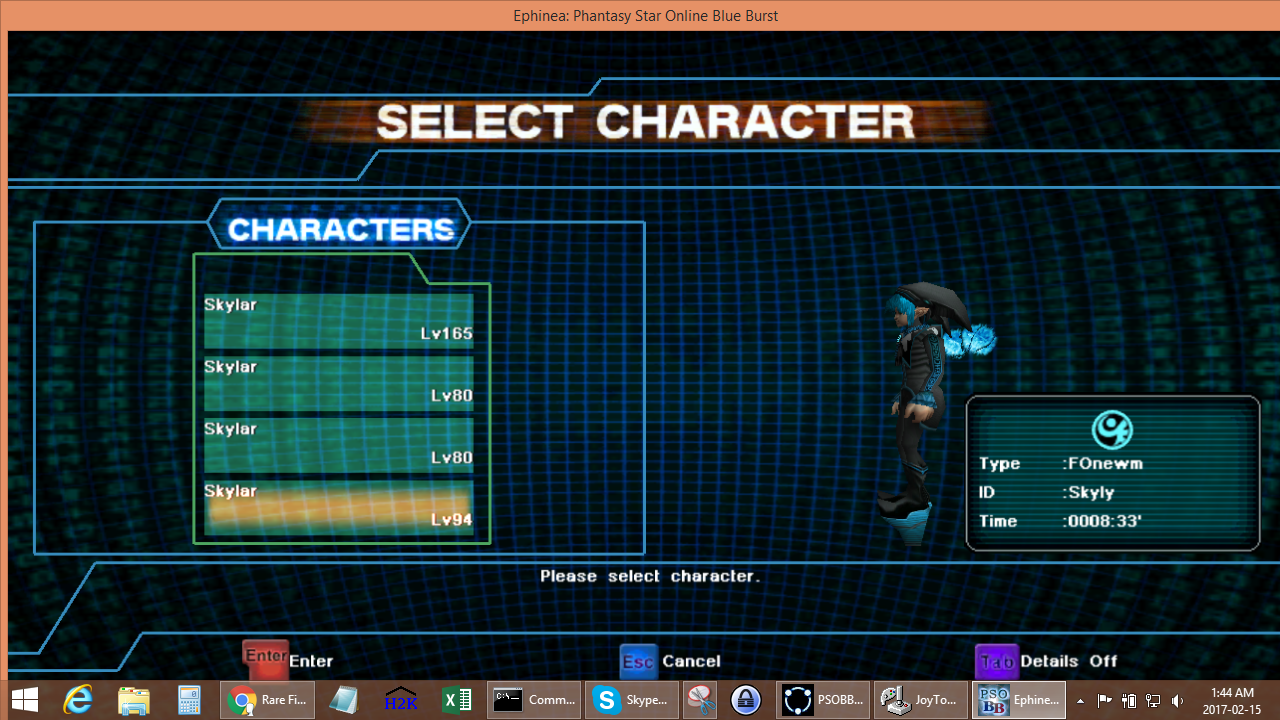Open Calculator from the taskbar
This screenshot has width=1280, height=720.
(188, 700)
